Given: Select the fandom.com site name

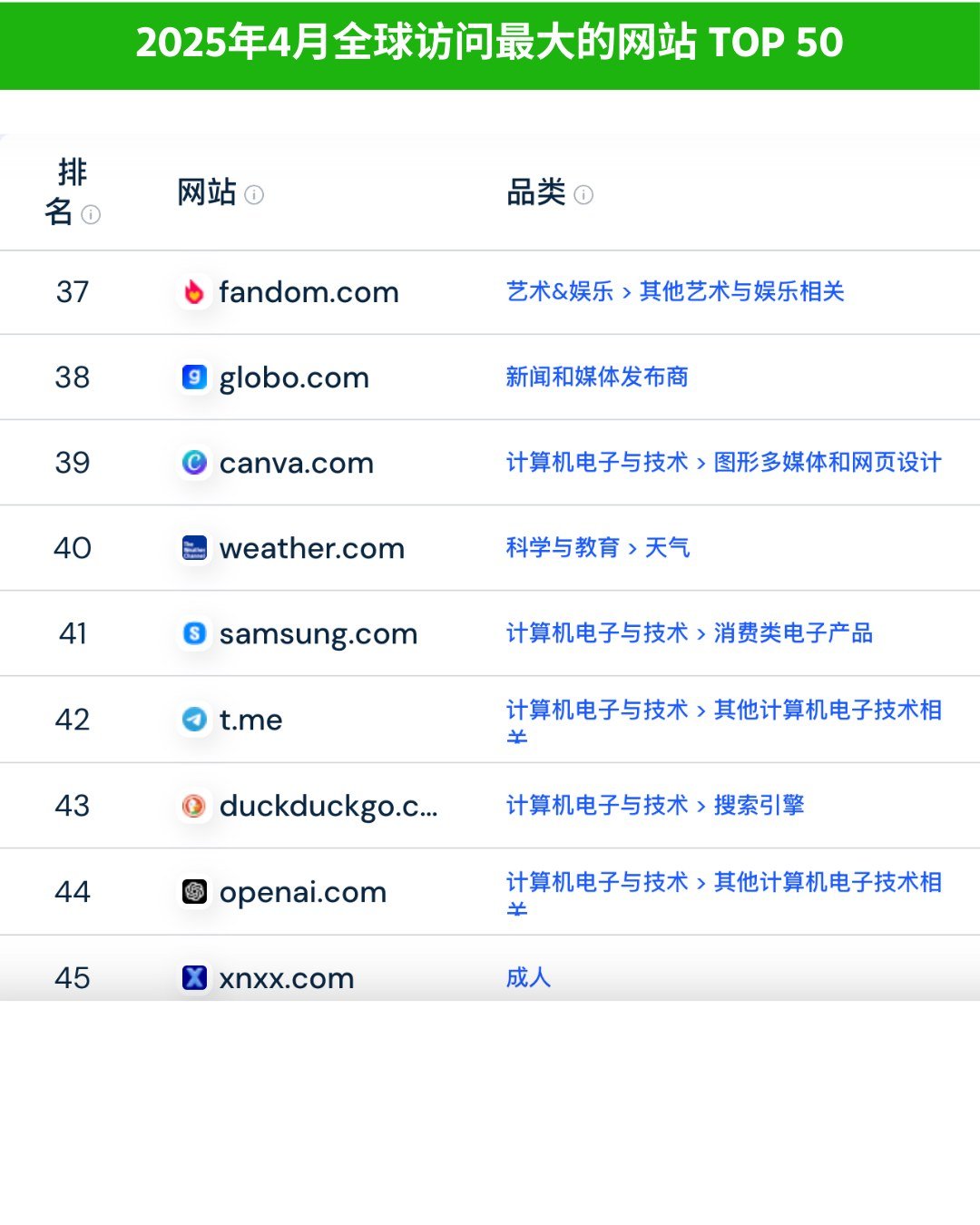Looking at the screenshot, I should [309, 292].
